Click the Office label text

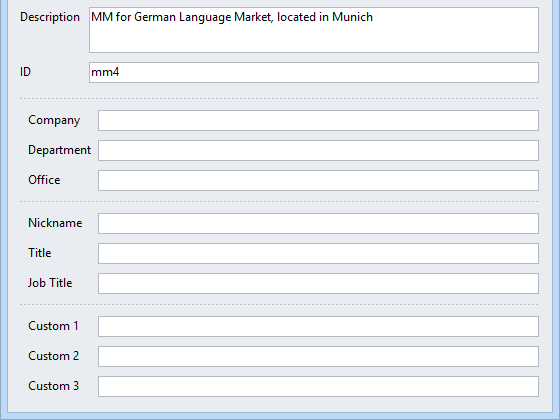pos(44,180)
